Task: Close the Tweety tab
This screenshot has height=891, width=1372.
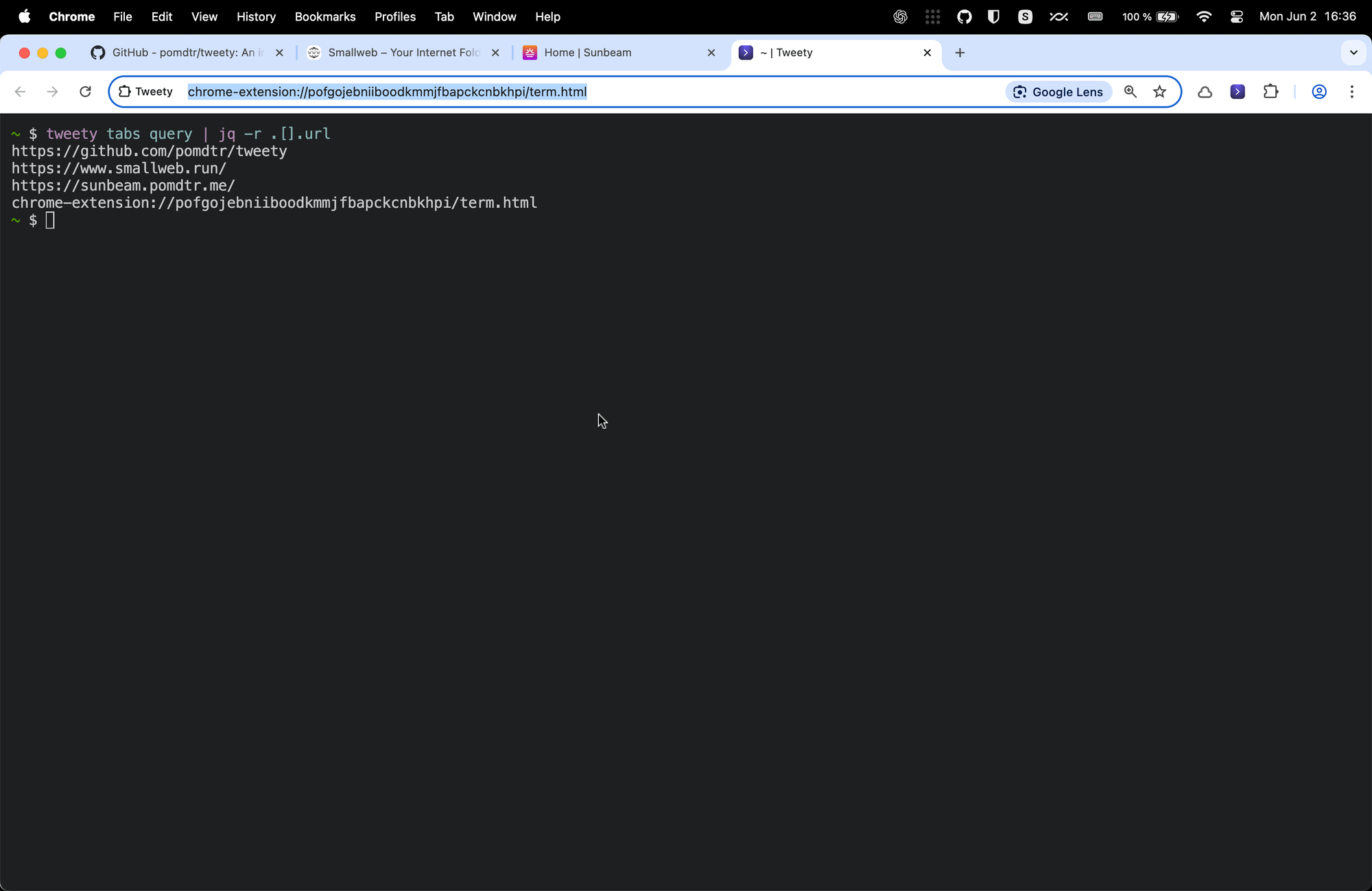Action: (x=927, y=53)
